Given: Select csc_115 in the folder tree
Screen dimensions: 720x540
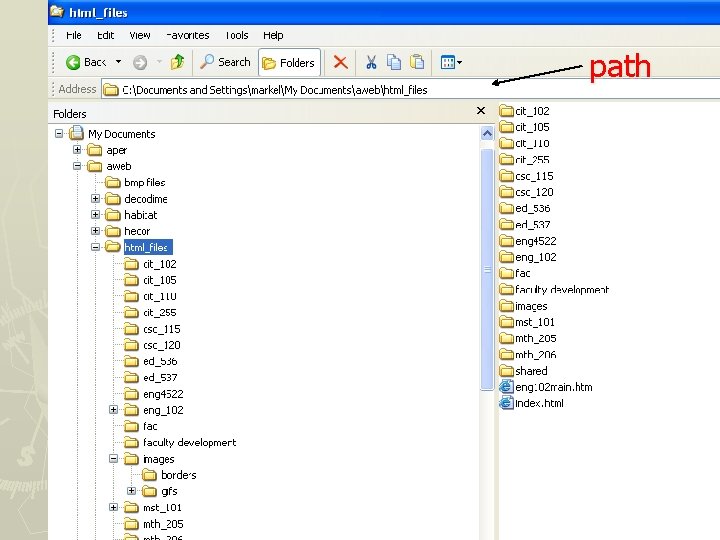Looking at the screenshot, I should click(162, 329).
